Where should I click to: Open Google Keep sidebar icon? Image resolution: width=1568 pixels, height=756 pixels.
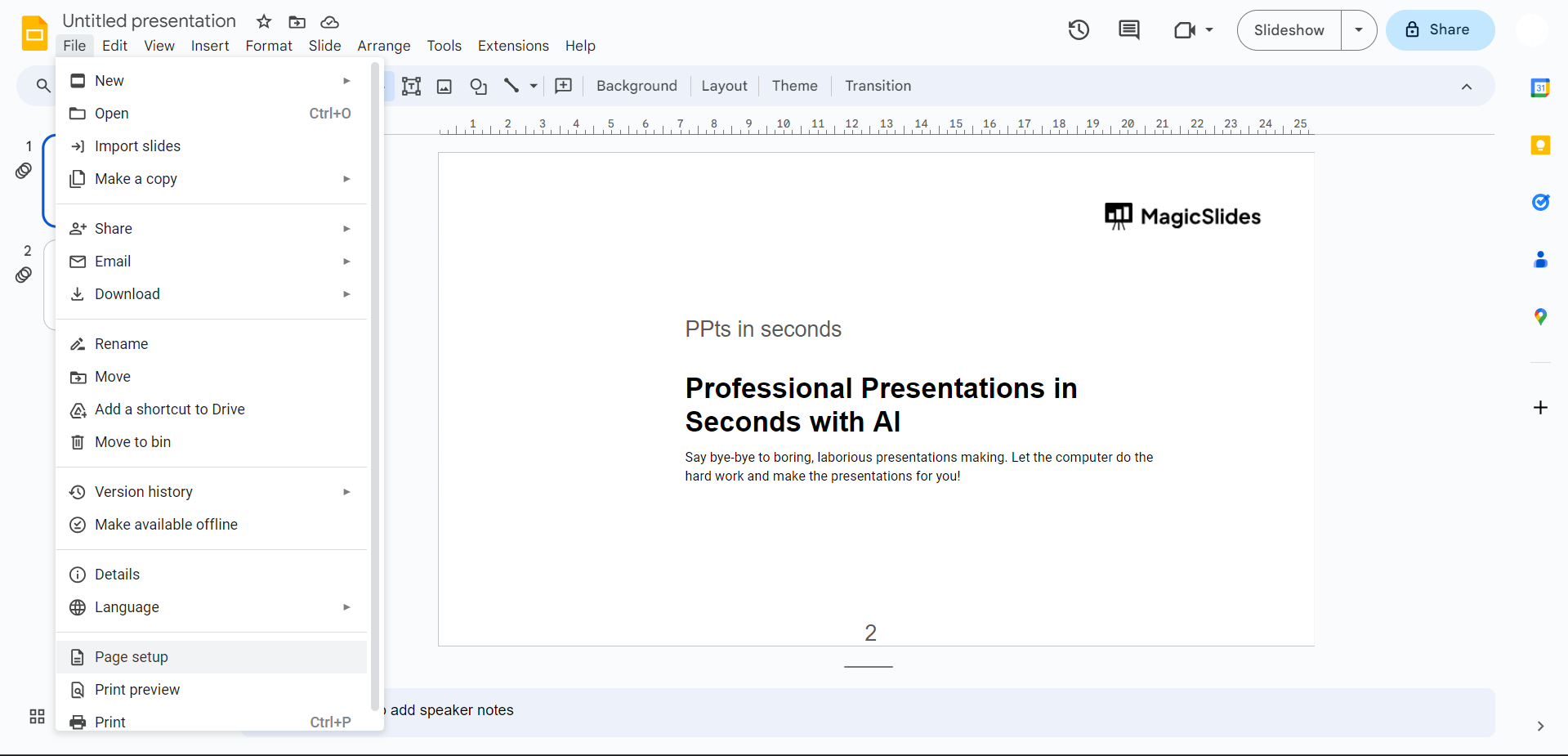point(1540,145)
